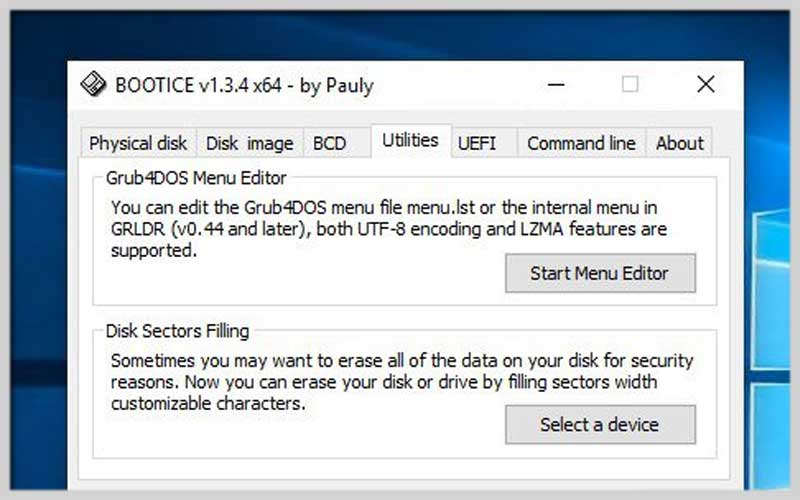The image size is (800, 500).
Task: Click the active Utilities tab
Action: [410, 140]
